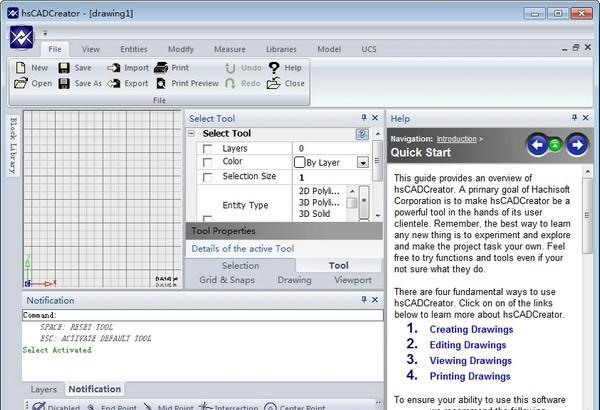Open the By Layer color dropdown
This screenshot has width=600, height=410.
363,162
